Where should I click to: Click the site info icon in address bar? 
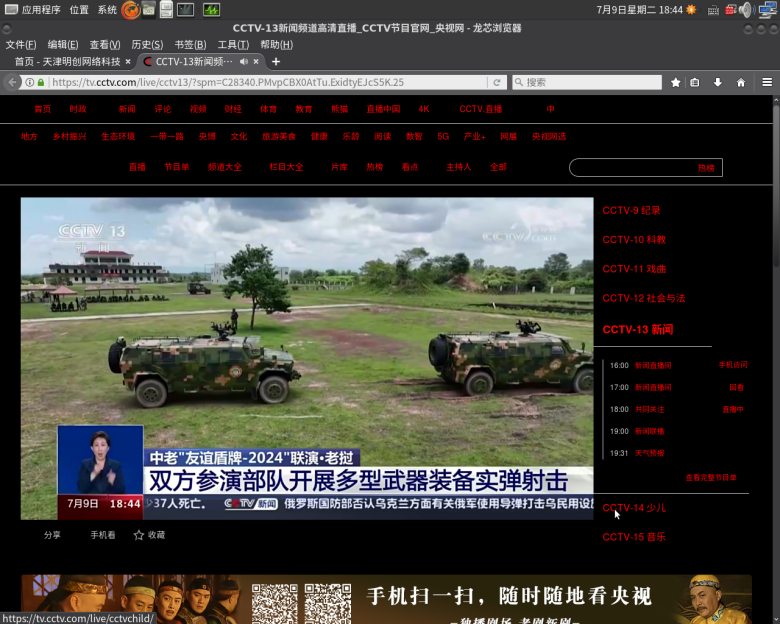pyautogui.click(x=30, y=83)
